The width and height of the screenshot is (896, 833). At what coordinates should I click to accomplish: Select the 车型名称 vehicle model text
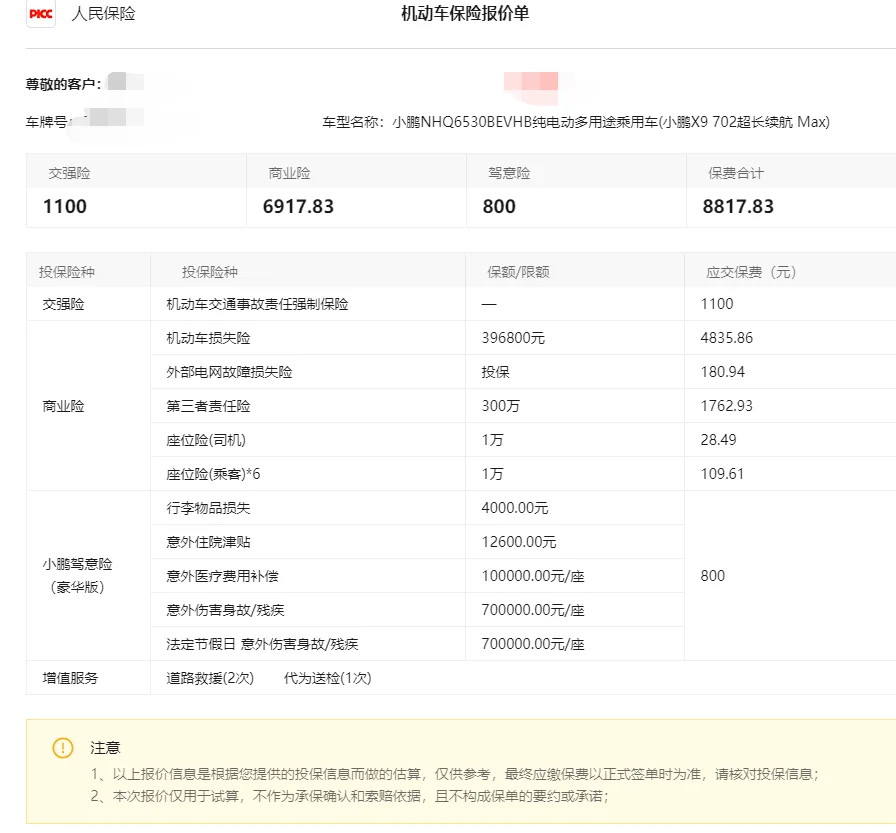click(576, 122)
